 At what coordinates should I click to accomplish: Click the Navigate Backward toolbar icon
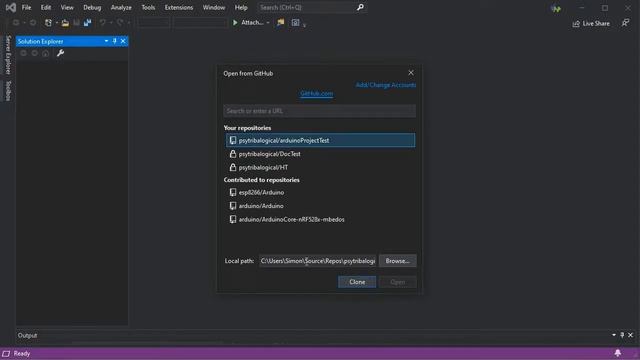[x=16, y=23]
